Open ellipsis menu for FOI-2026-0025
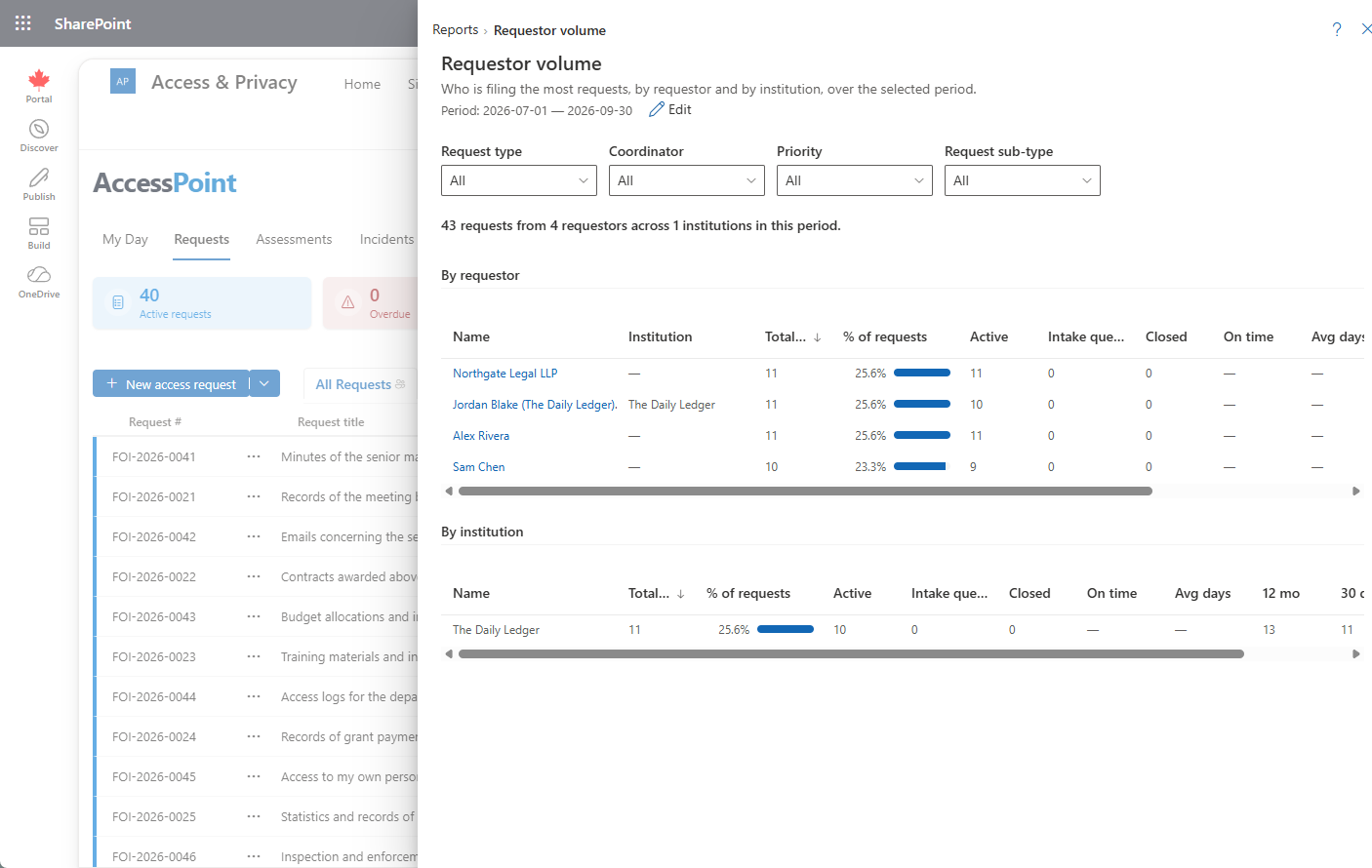Viewport: 1372px width, 868px height. click(x=254, y=816)
